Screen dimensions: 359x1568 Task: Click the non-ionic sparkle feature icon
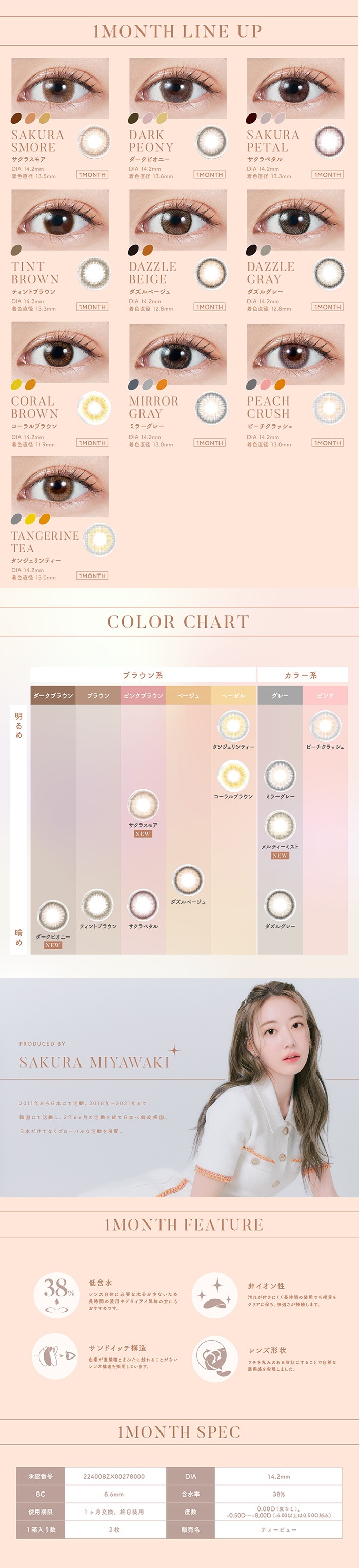pyautogui.click(x=214, y=1296)
